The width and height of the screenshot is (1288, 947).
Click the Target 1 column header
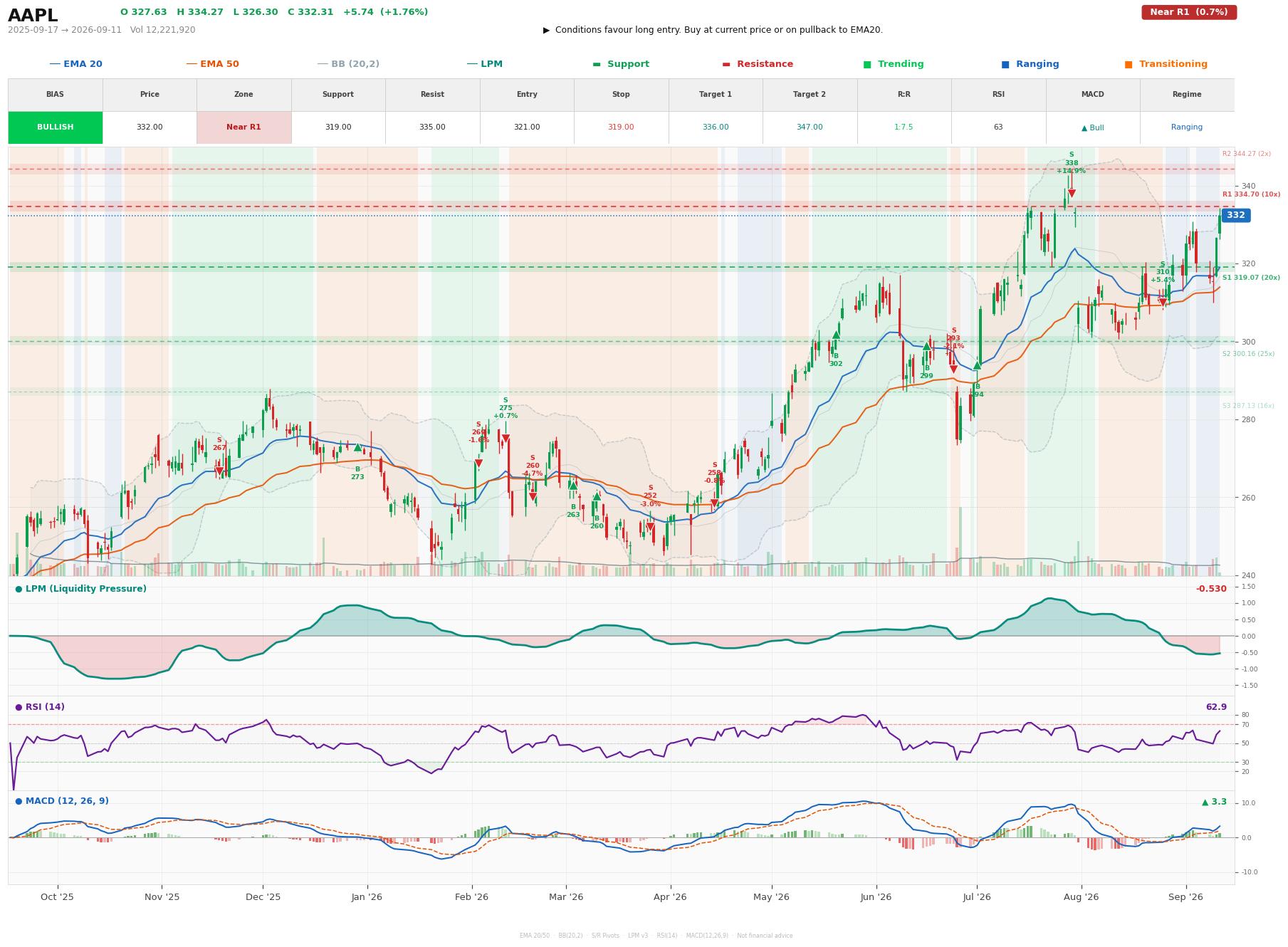point(716,95)
